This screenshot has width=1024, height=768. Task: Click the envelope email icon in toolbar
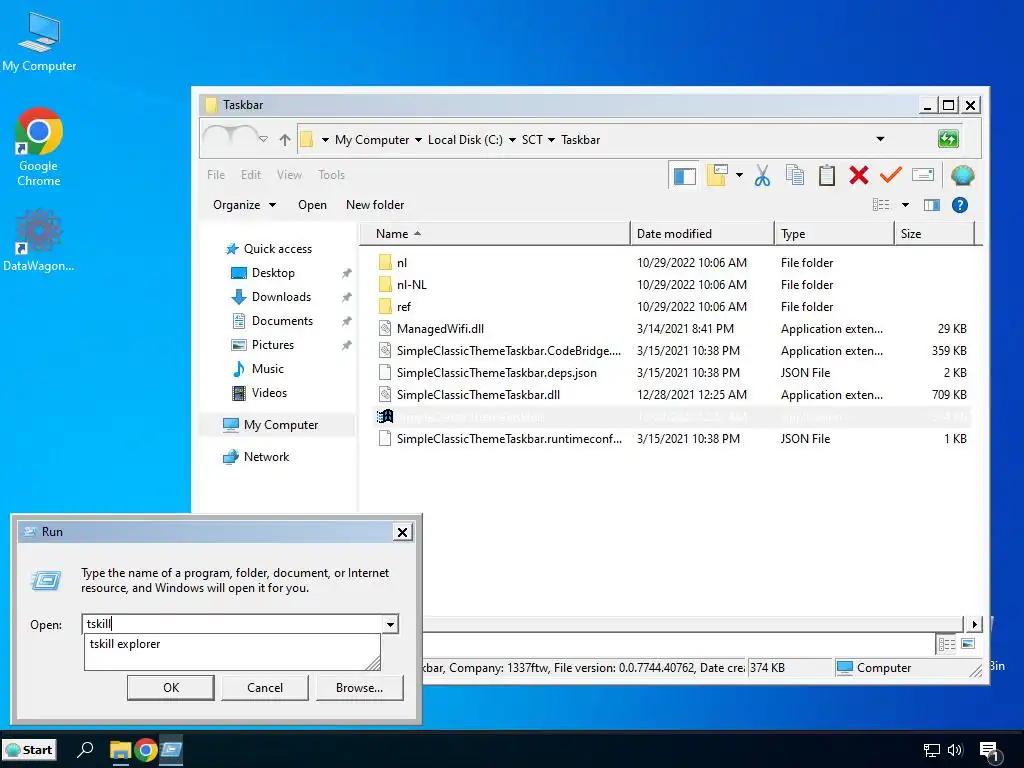pos(923,174)
